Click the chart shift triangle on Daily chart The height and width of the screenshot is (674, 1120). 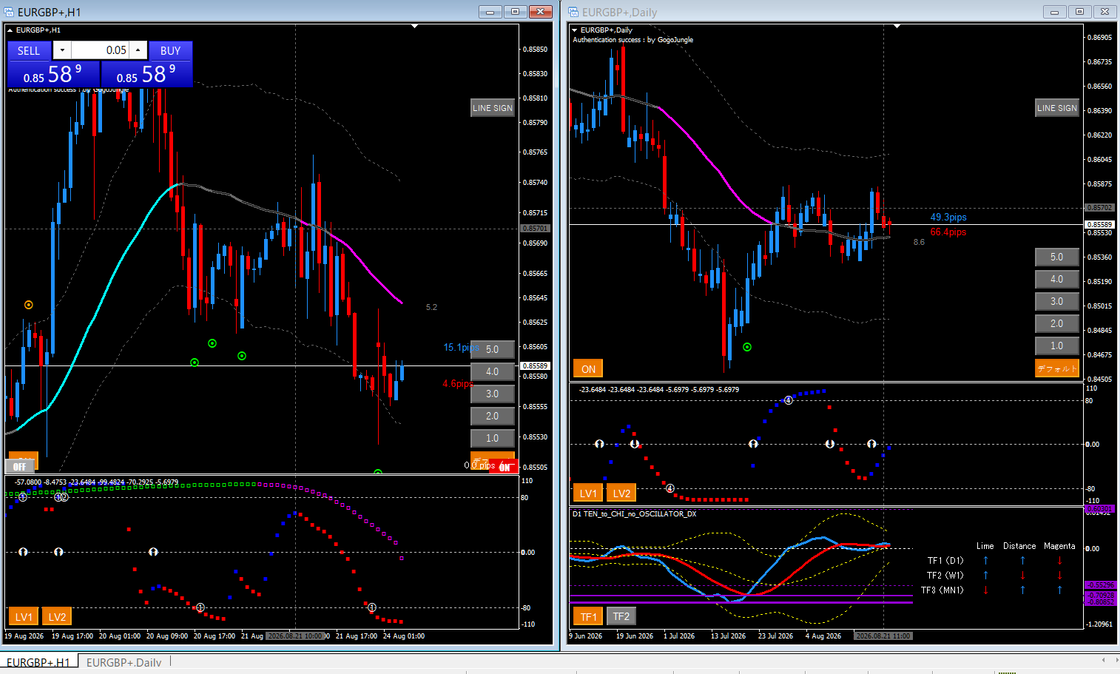(x=897, y=26)
